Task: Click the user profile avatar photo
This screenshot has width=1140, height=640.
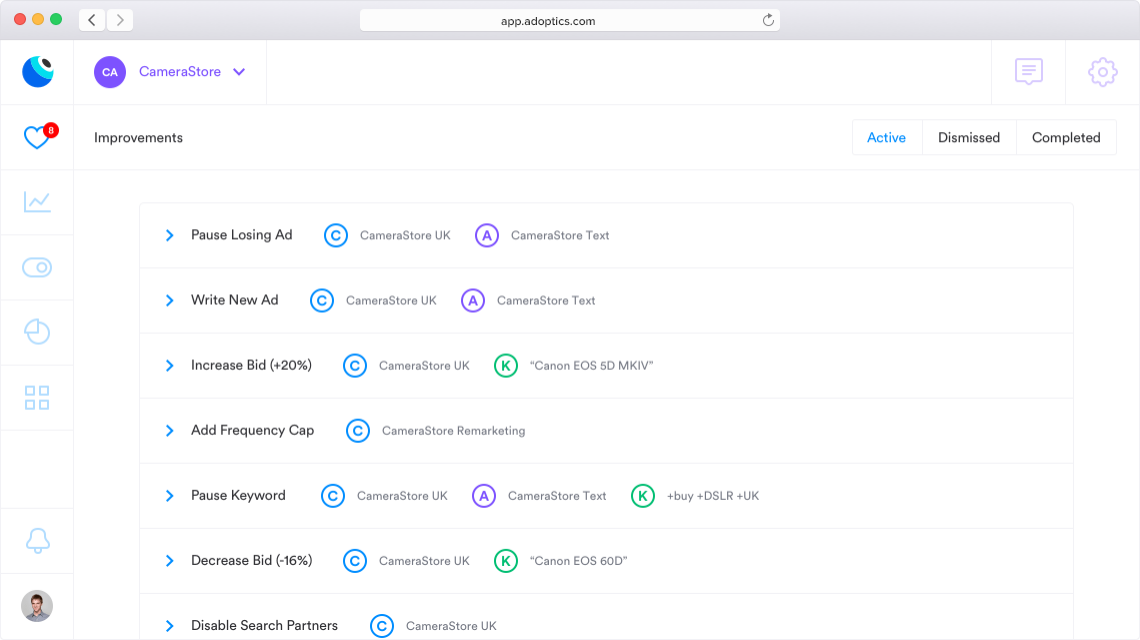Action: click(37, 606)
